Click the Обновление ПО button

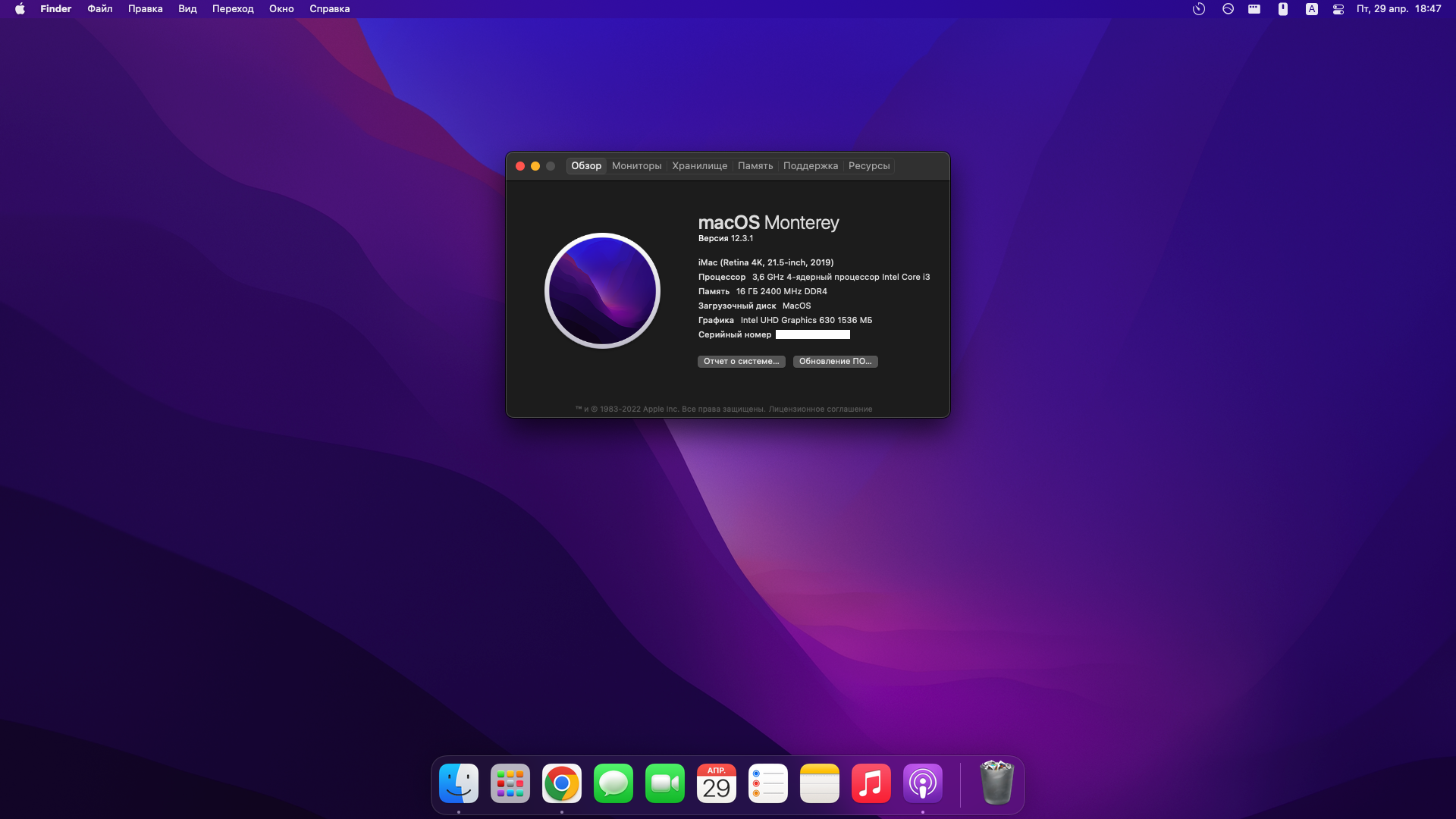[x=836, y=362]
